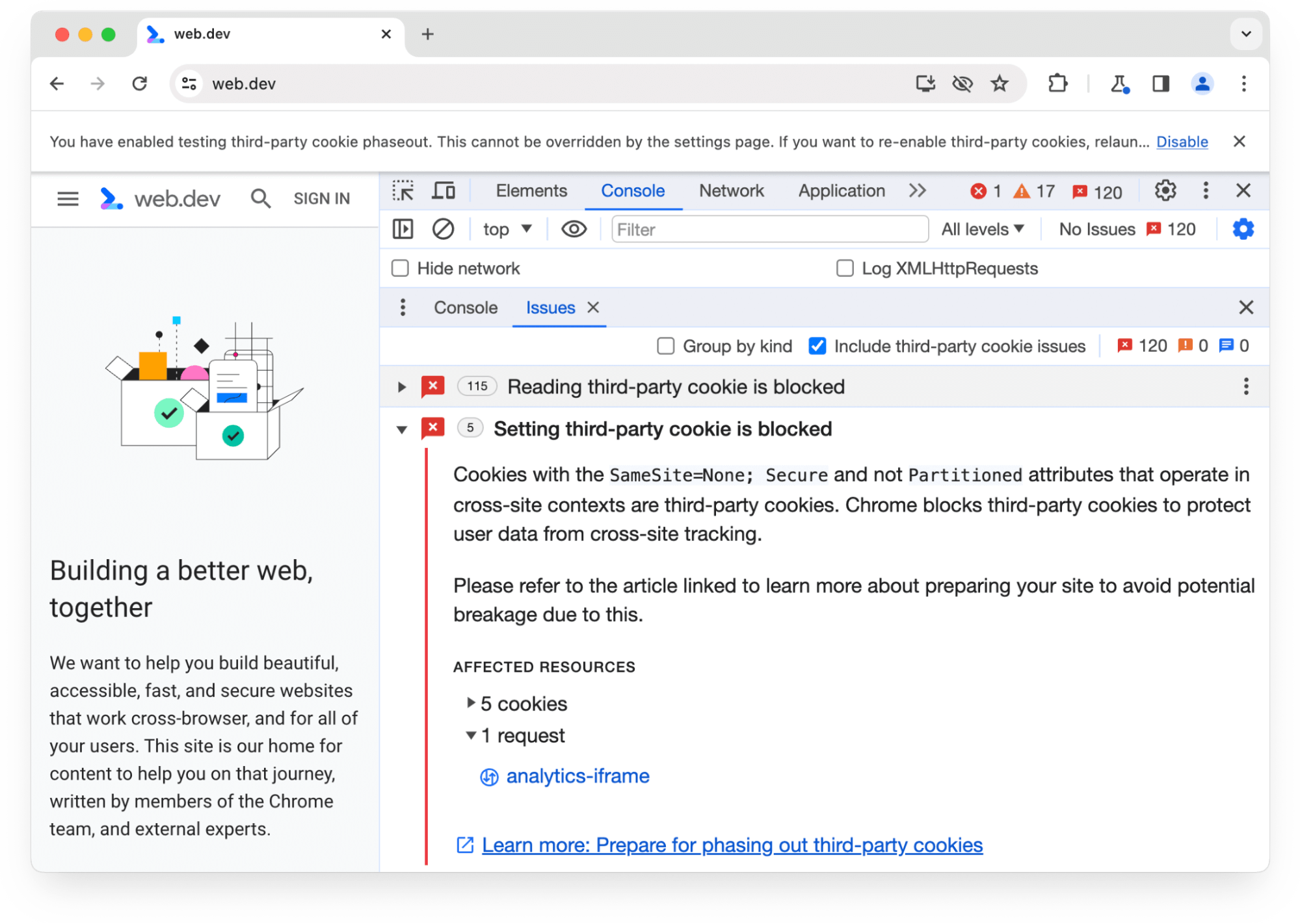
Task: Click the Filter input field in console
Action: [768, 230]
